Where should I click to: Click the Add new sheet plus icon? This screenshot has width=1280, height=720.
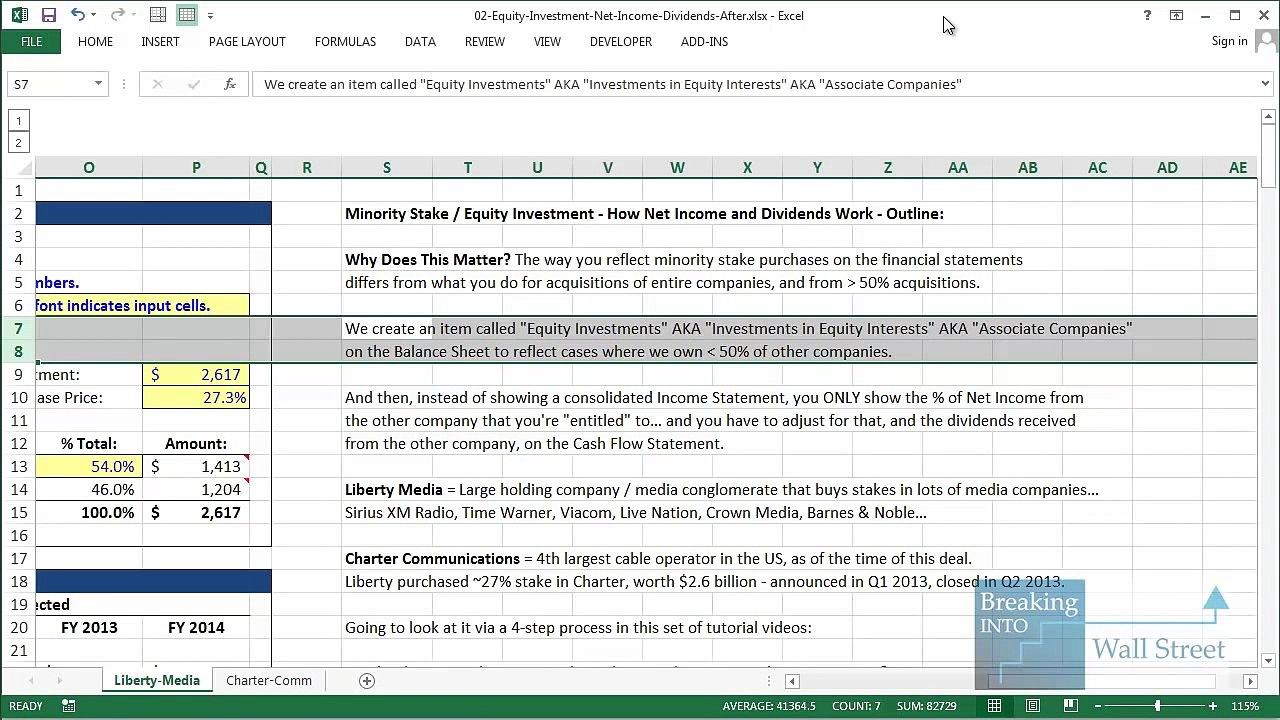point(367,681)
